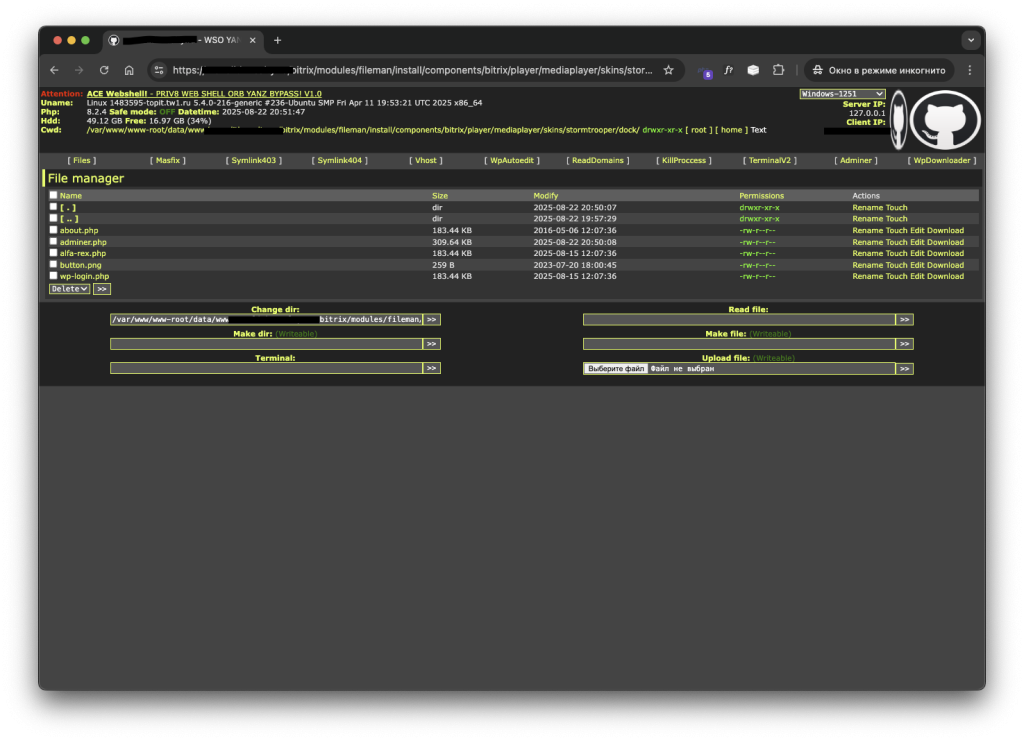Click Download for wp-login.php
Image resolution: width=1024 pixels, height=741 pixels.
(x=945, y=276)
